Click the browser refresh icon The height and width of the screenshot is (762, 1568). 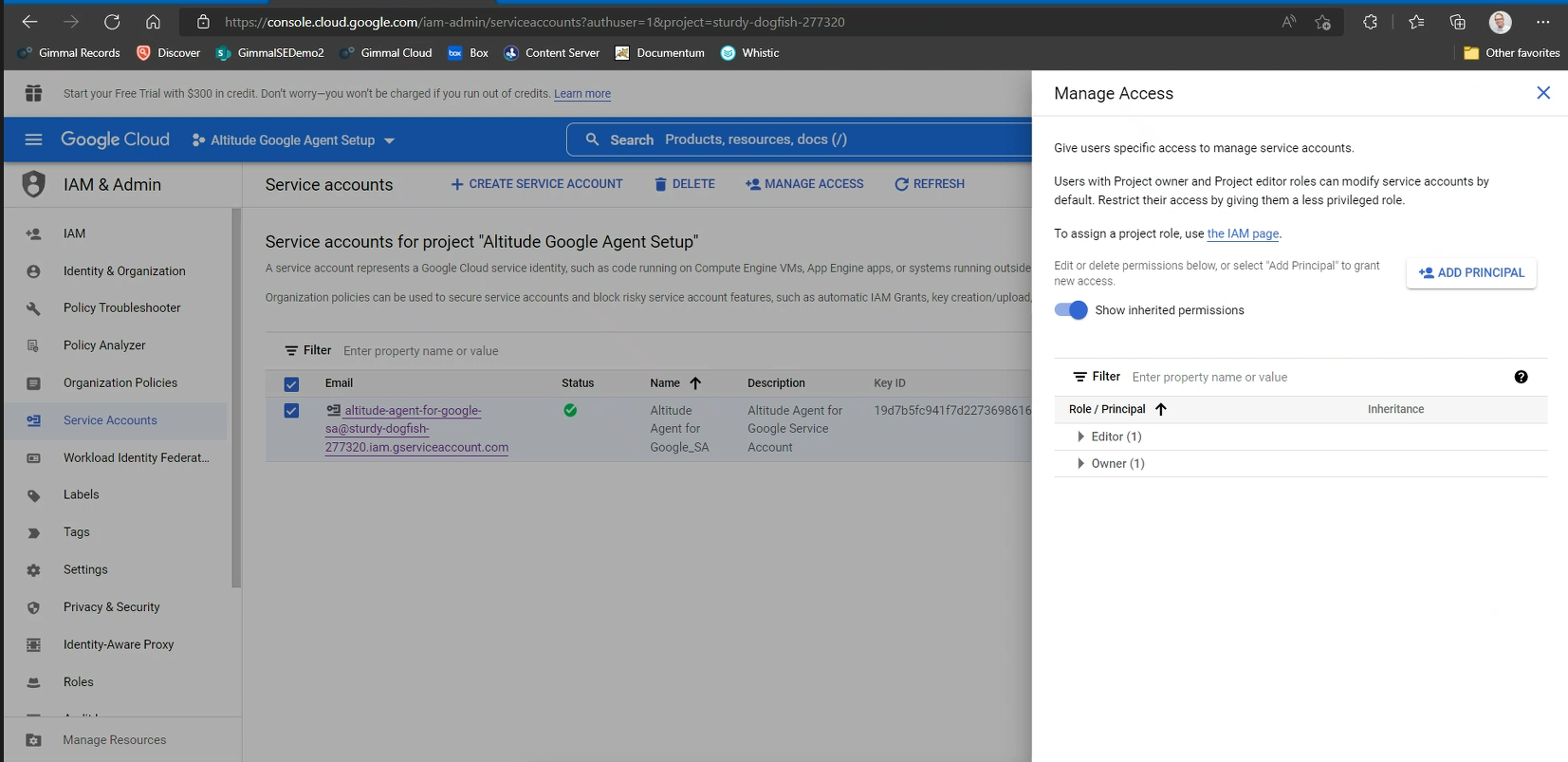[112, 22]
